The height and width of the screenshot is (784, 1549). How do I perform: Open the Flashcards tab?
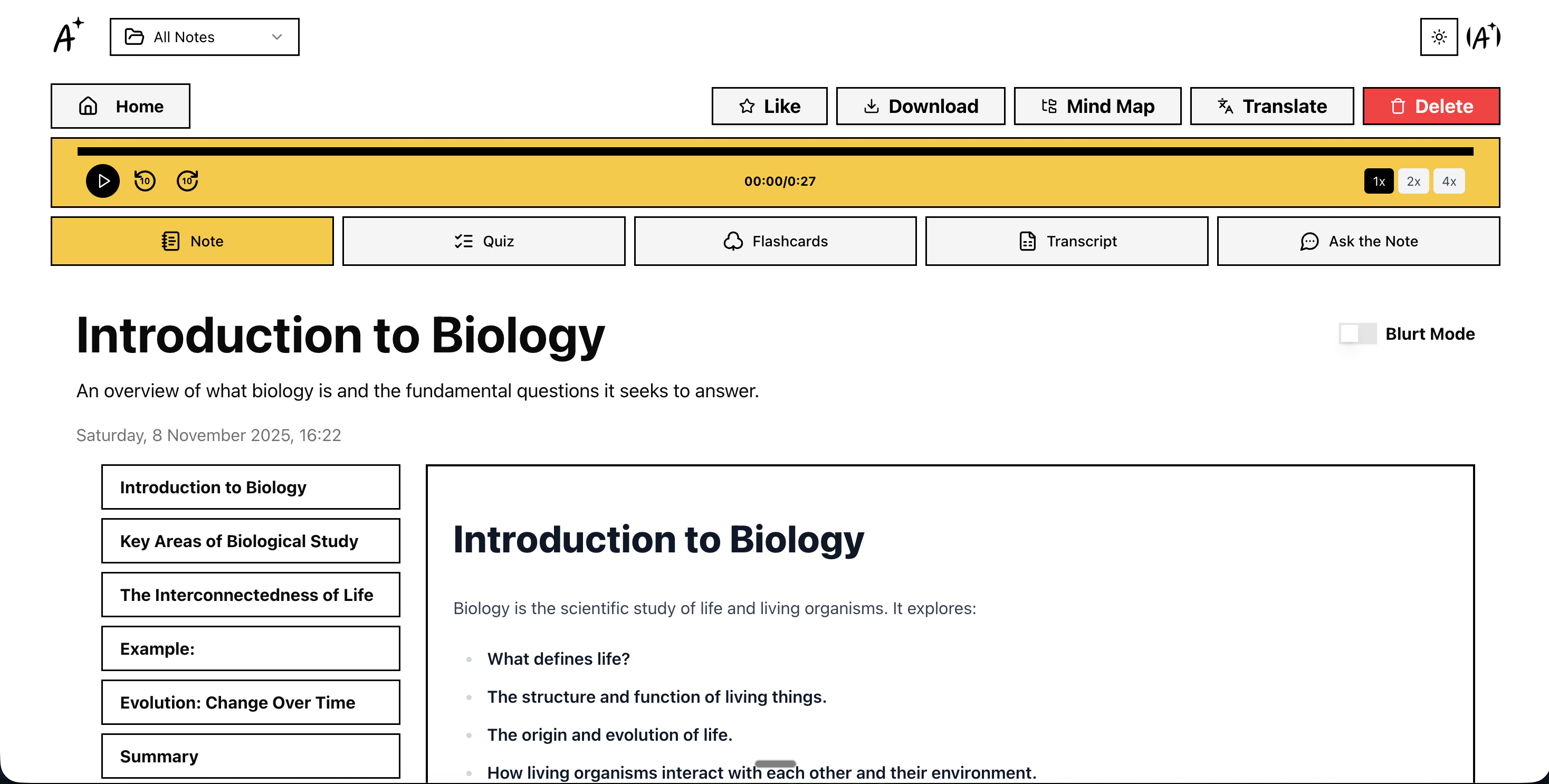click(x=776, y=241)
